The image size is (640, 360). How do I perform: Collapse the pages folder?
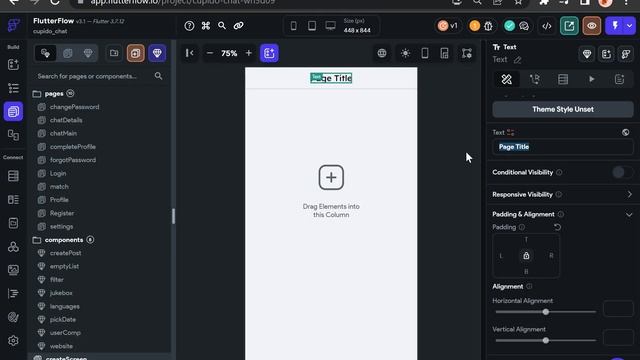pyautogui.click(x=37, y=94)
